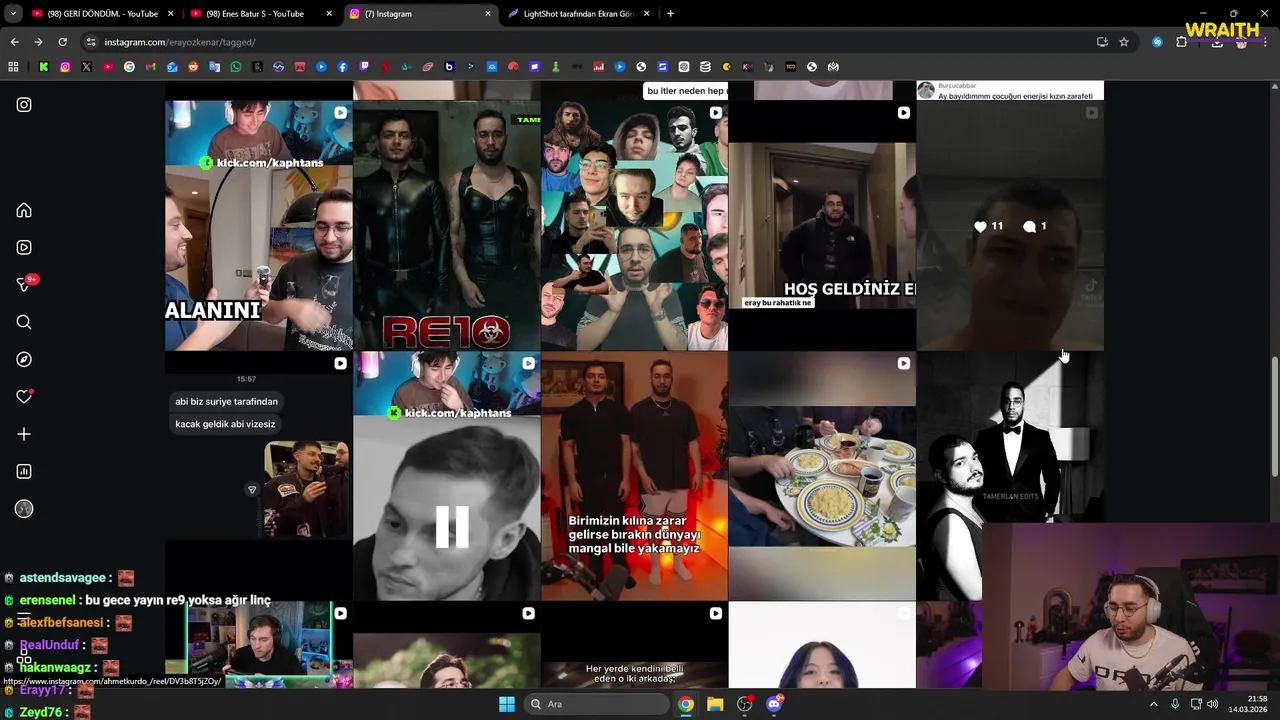
Task: Open Reels from Instagram sidebar
Action: tap(24, 247)
